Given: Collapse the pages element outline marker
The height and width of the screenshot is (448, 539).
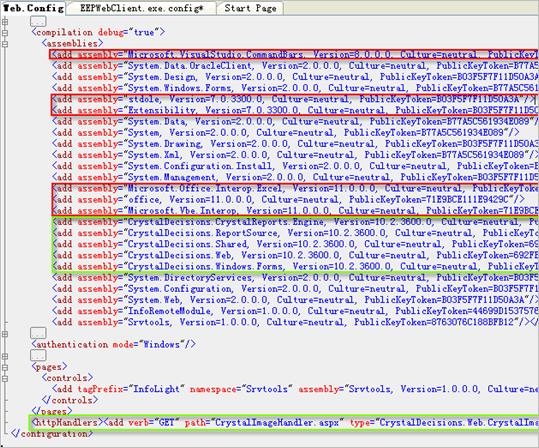Looking at the screenshot, I should pyautogui.click(x=5, y=367).
